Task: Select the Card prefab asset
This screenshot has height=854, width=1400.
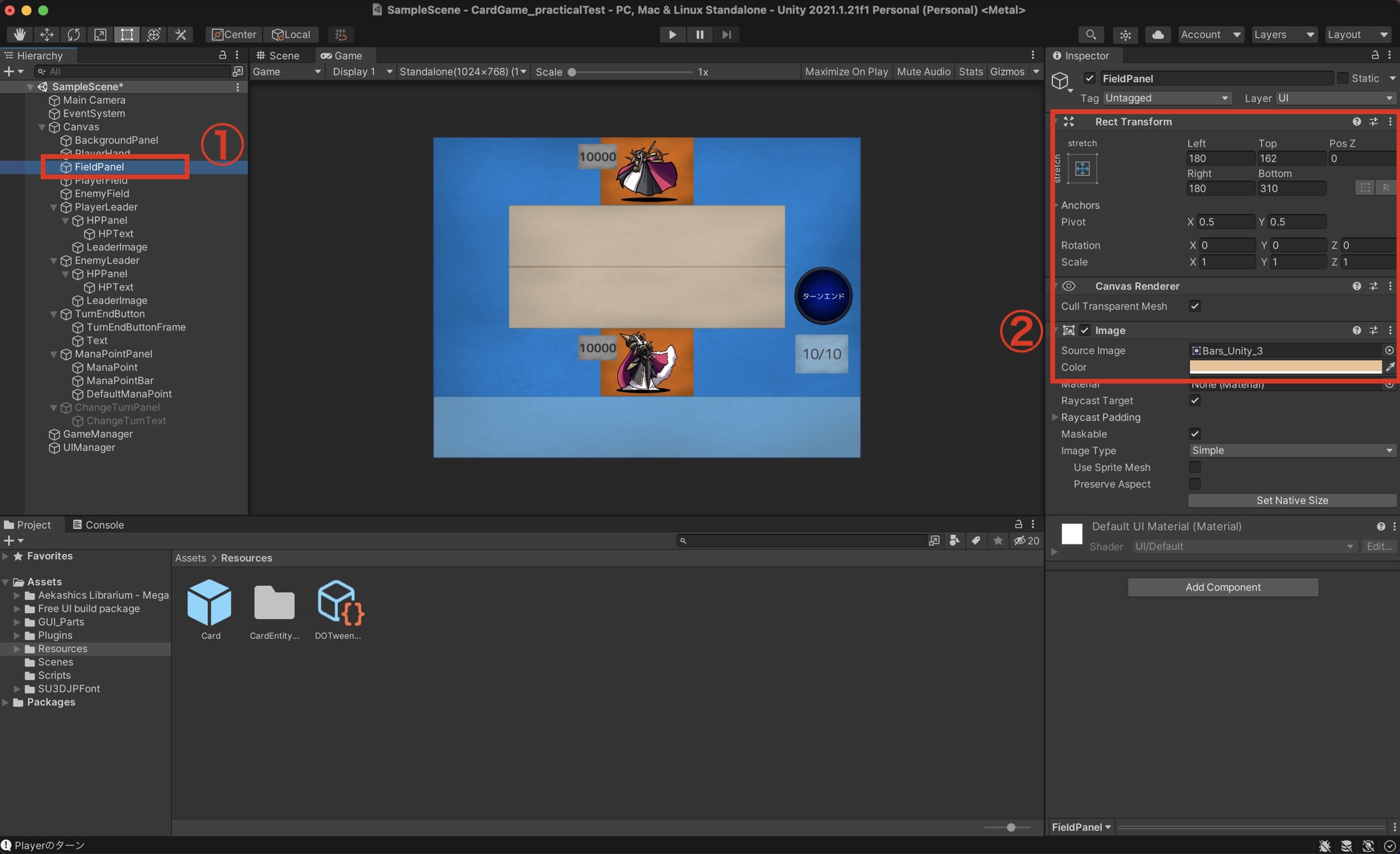Action: pos(210,603)
